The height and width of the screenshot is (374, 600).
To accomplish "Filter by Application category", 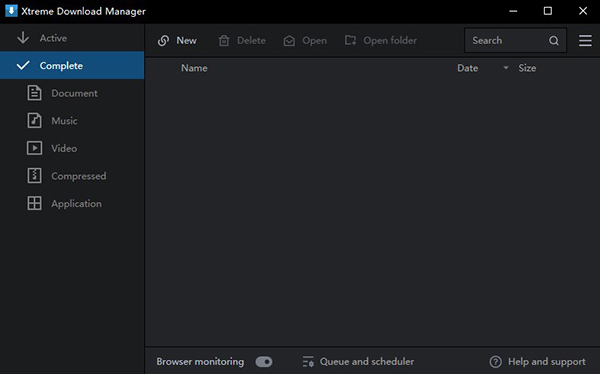I will pos(72,203).
